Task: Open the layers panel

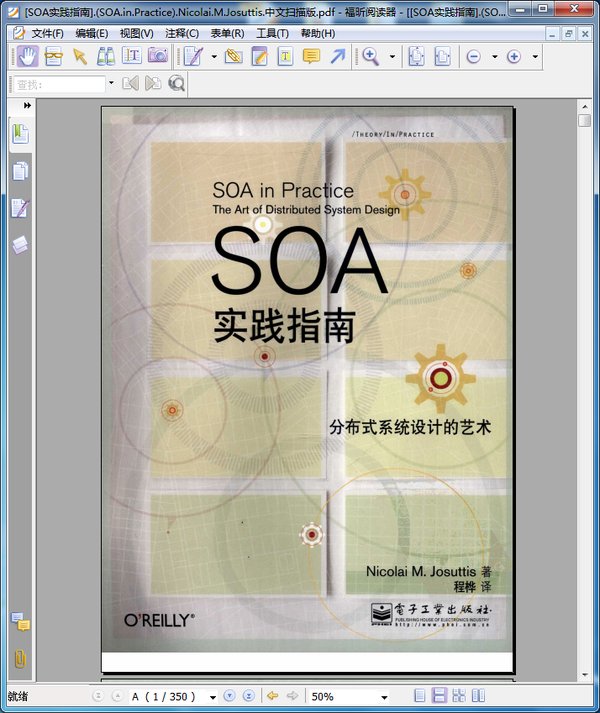Action: pyautogui.click(x=20, y=245)
